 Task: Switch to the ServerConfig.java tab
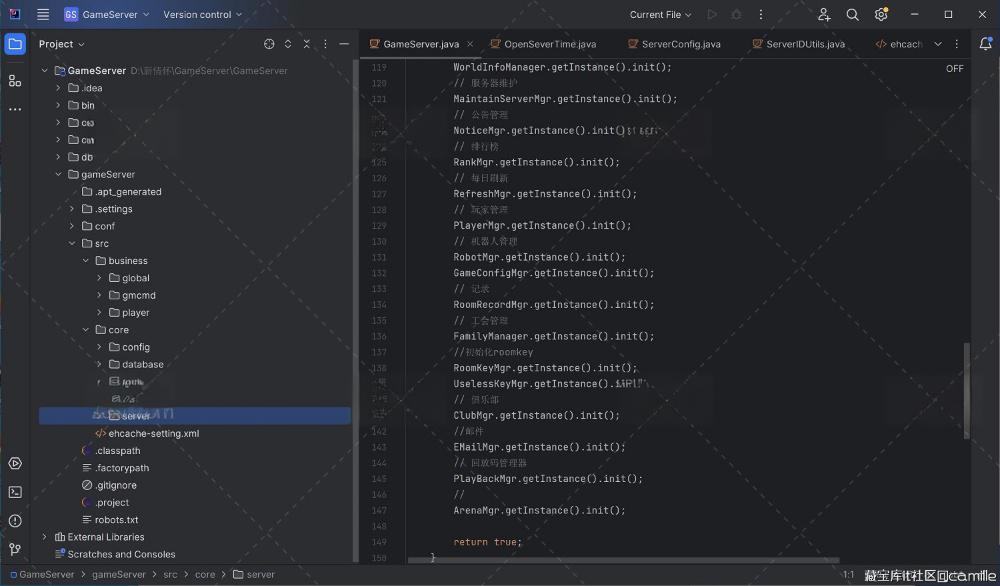click(x=680, y=44)
